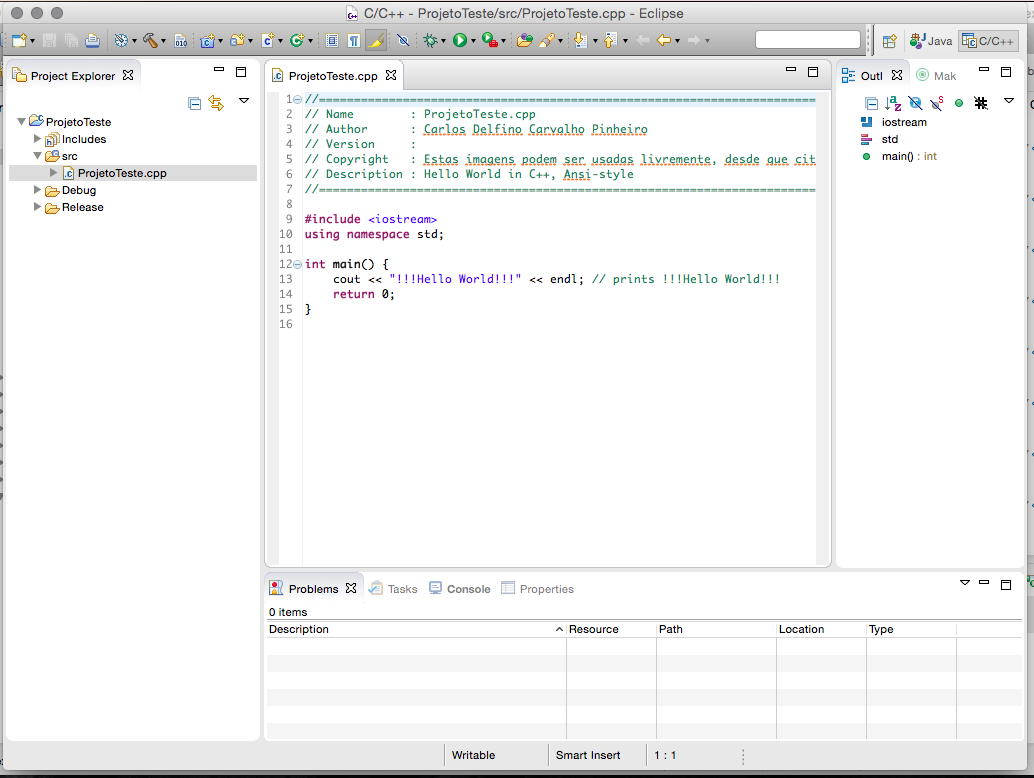The width and height of the screenshot is (1034, 778).
Task: Expand the Debug folder node
Action: tap(38, 189)
